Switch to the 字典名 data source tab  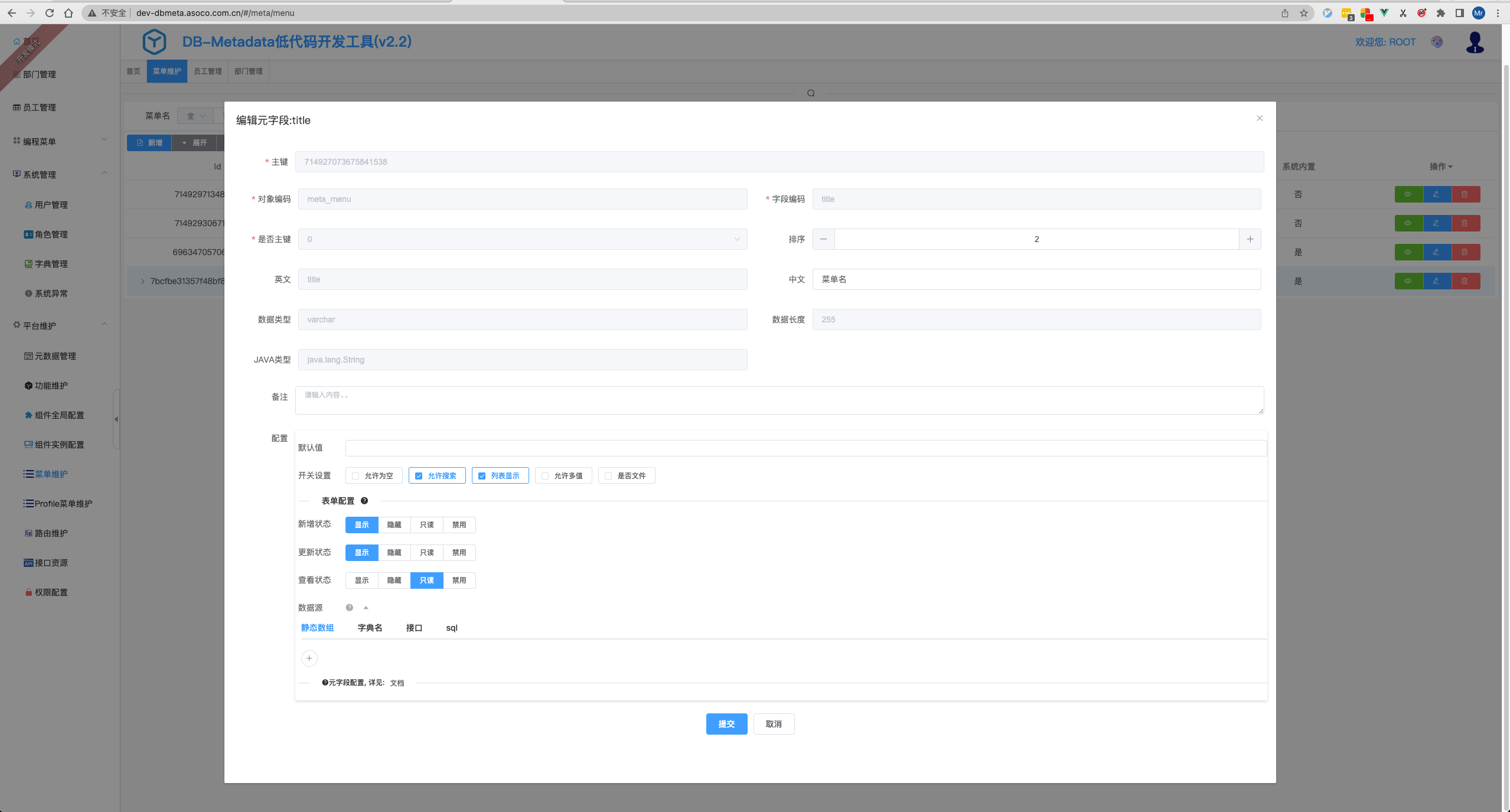coord(370,628)
